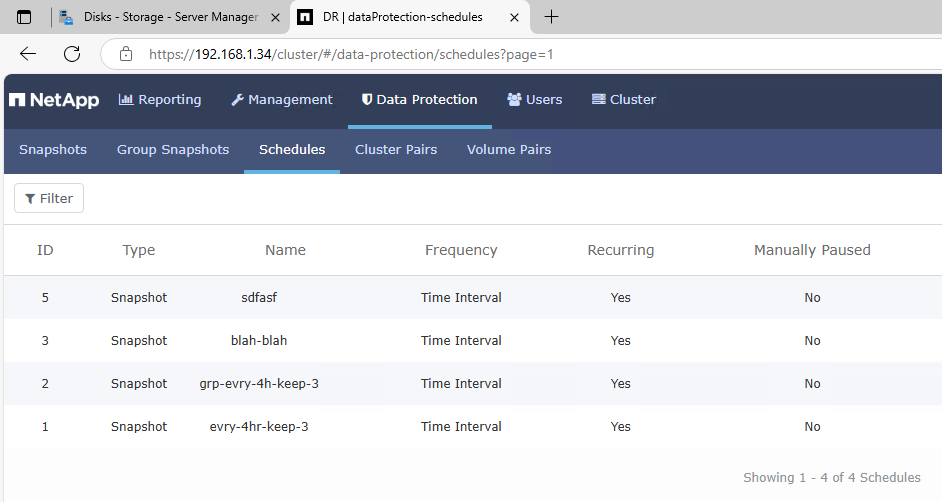Open the Users menu
Viewport: 942px width, 502px height.
535,100
